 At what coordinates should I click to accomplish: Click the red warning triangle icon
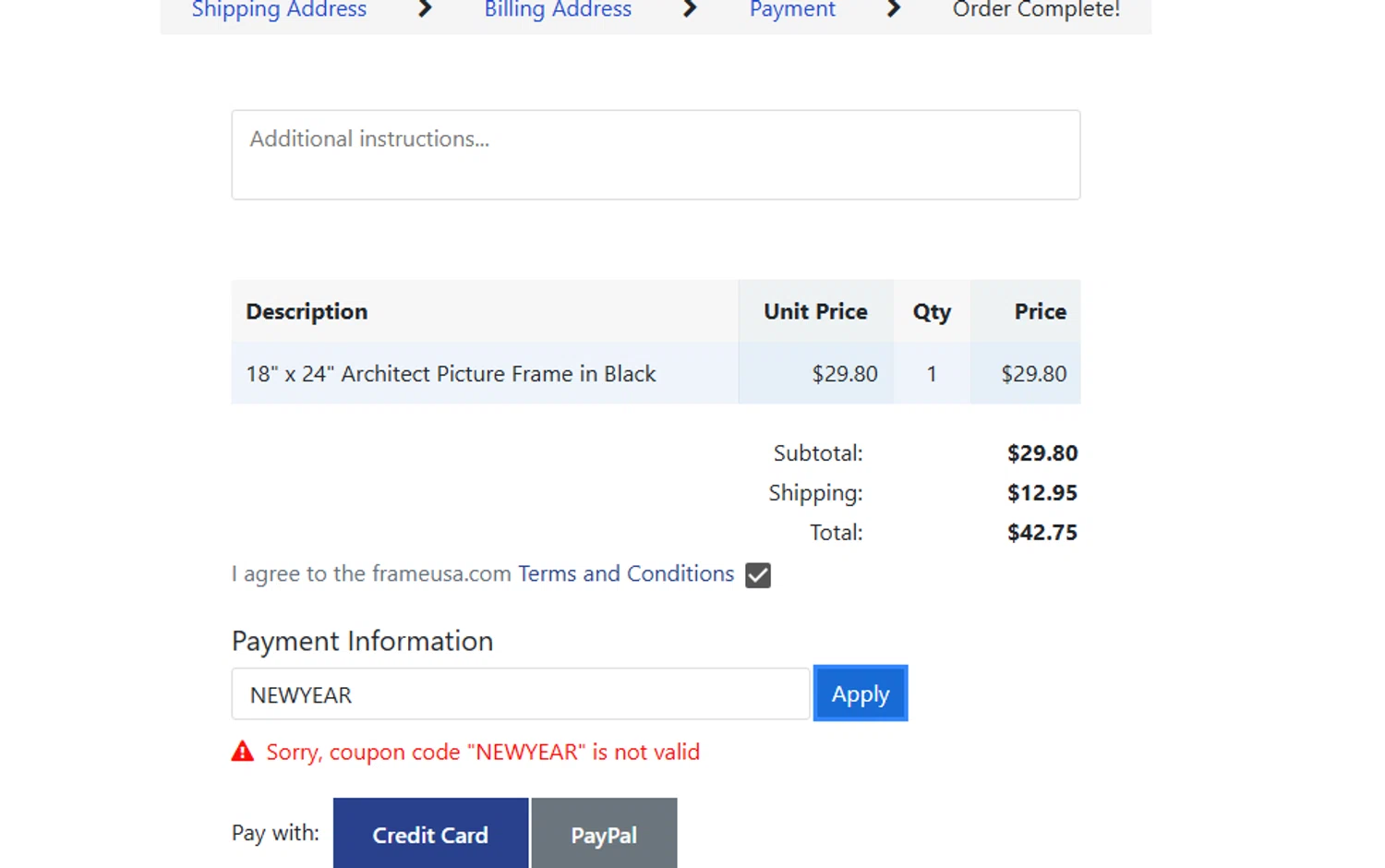pyautogui.click(x=243, y=751)
